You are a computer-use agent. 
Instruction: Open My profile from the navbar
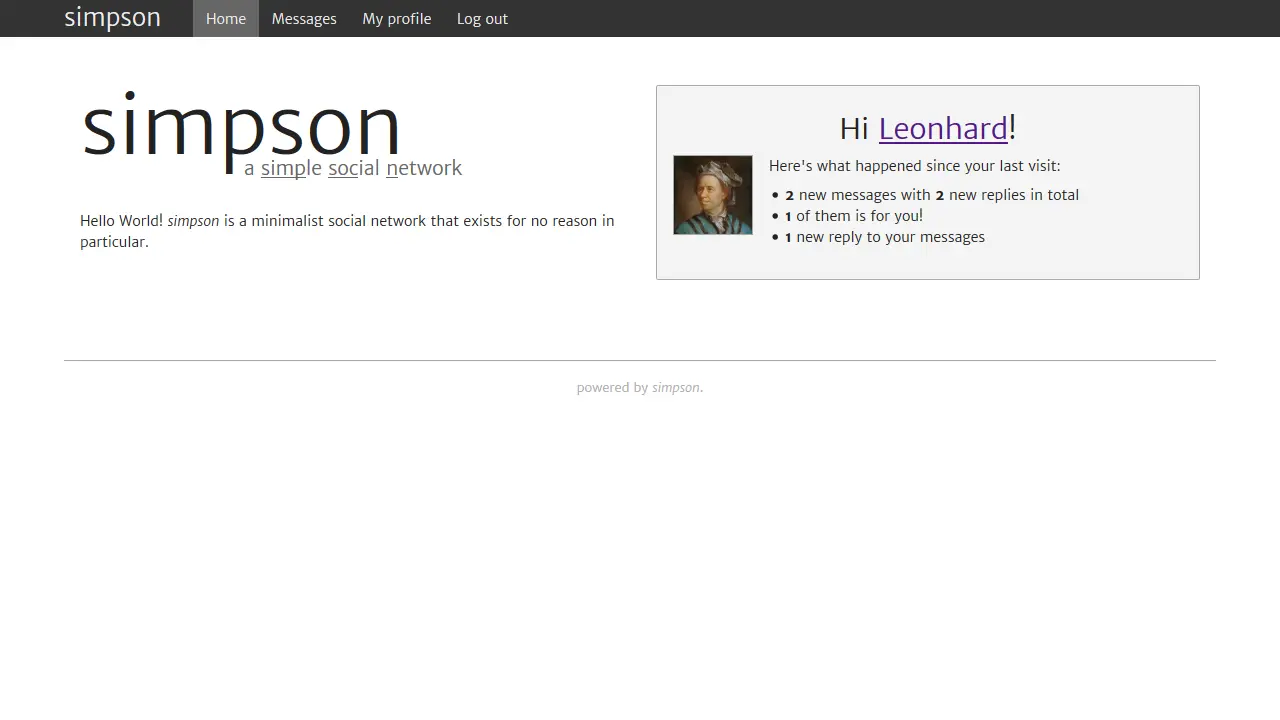397,19
